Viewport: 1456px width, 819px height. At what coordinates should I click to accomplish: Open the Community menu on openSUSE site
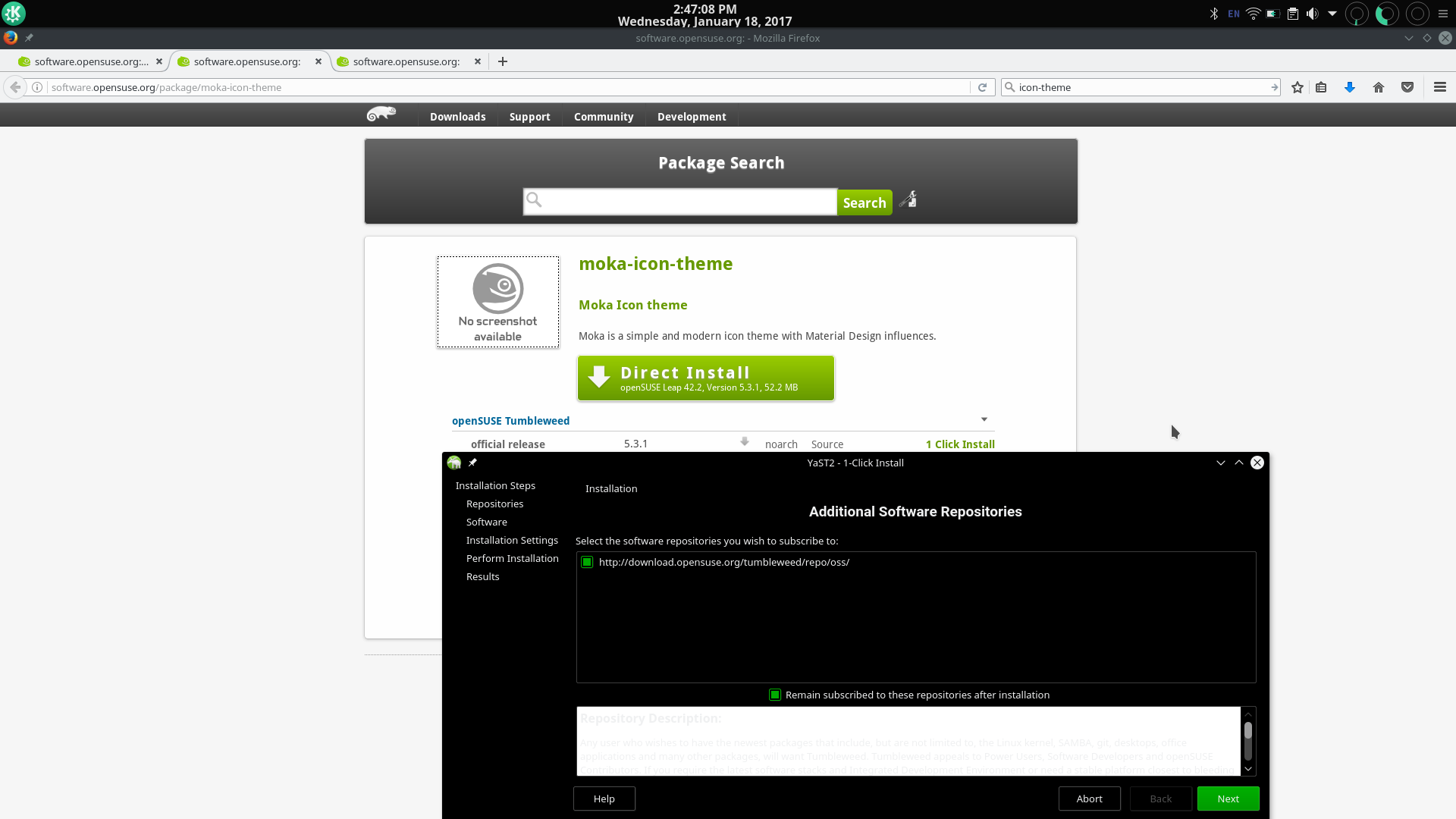click(x=604, y=117)
